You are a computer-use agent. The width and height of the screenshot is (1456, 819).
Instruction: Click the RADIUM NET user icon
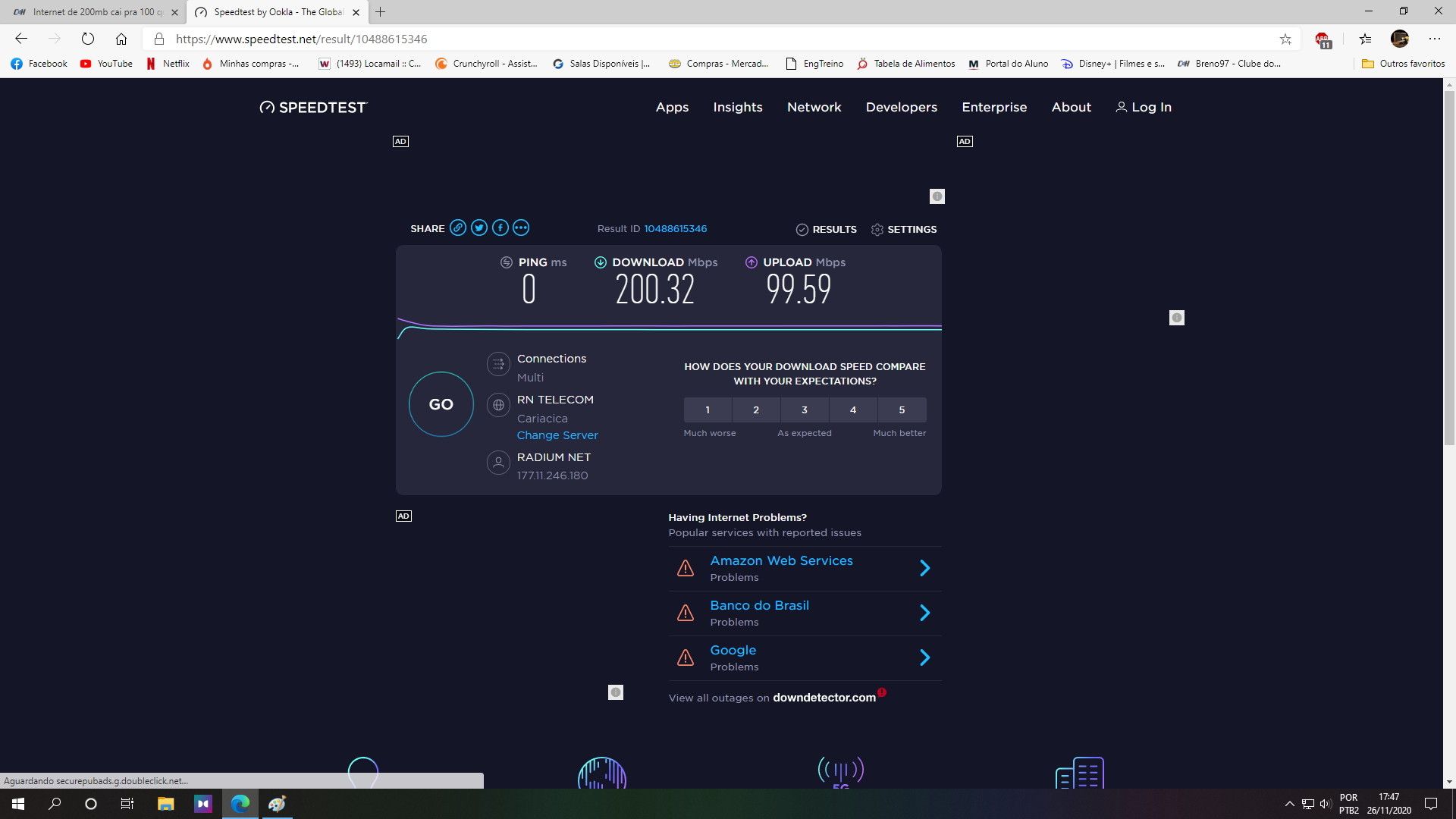point(498,463)
